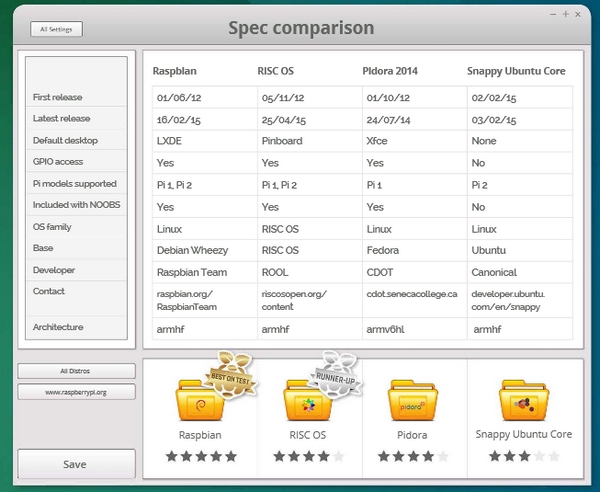This screenshot has width=600, height=492.
Task: Click the Raspbian Team cell
Action: (x=205, y=272)
